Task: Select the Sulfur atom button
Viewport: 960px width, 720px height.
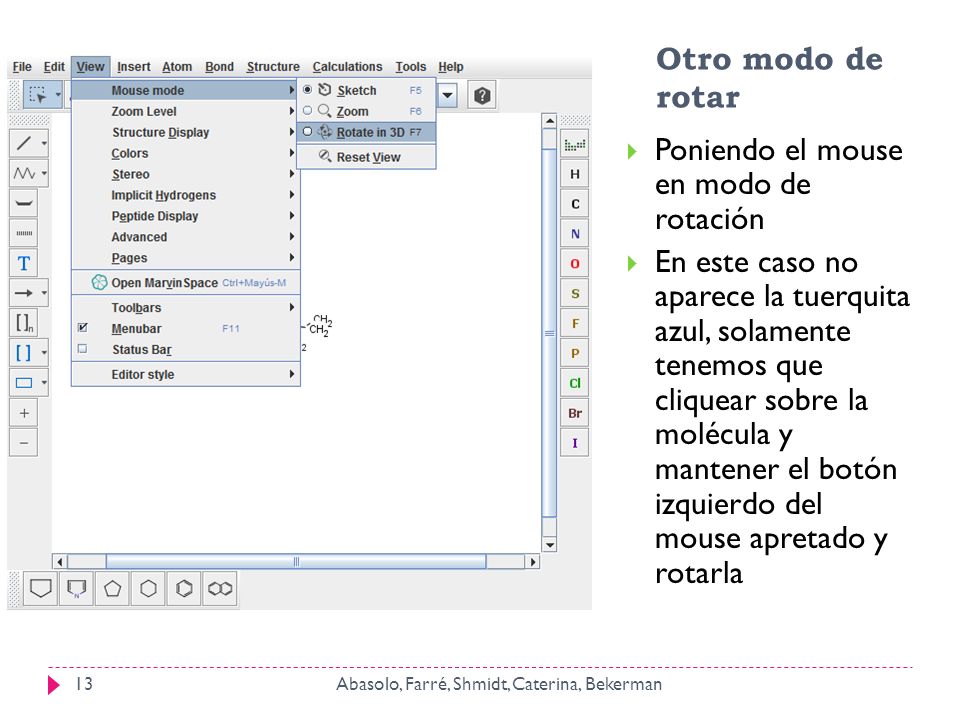Action: click(575, 294)
